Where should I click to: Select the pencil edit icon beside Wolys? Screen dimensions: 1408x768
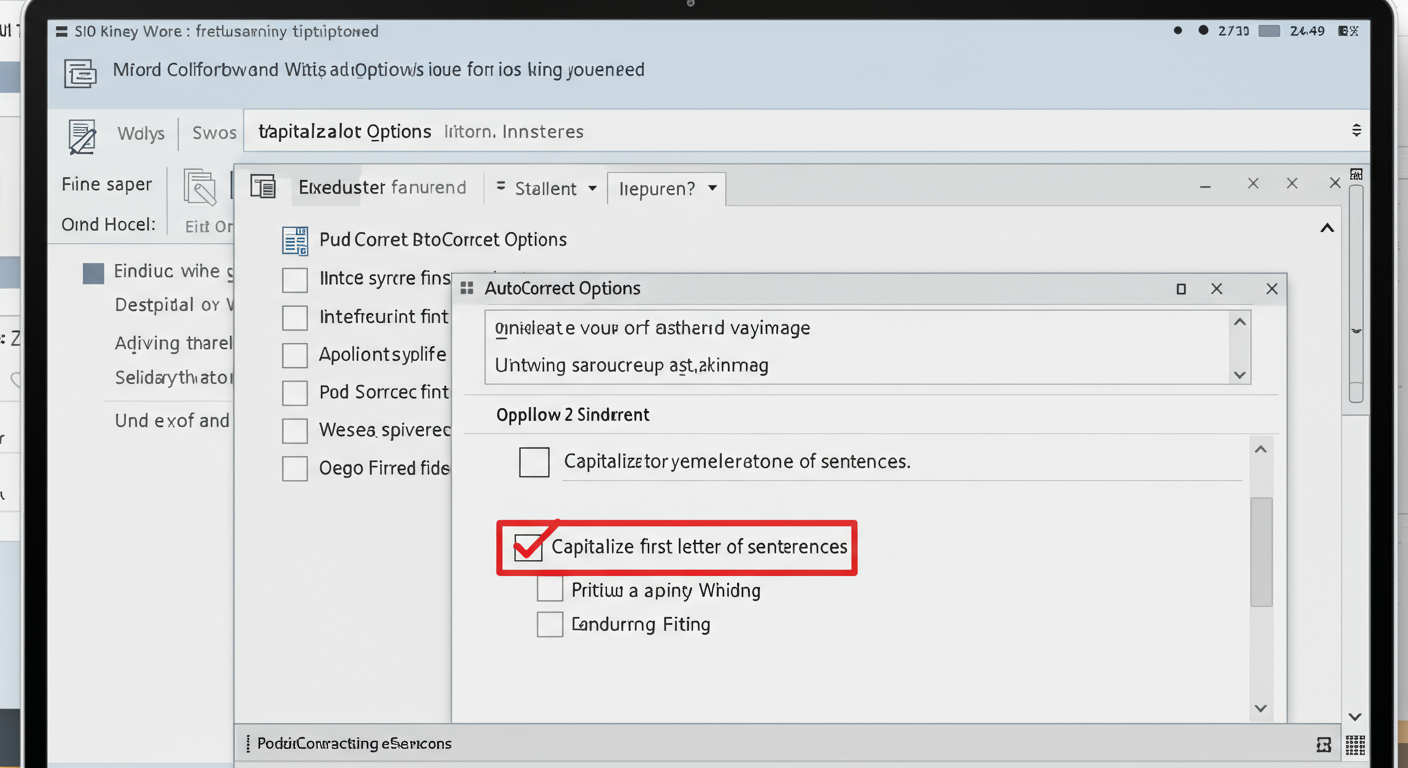pyautogui.click(x=82, y=133)
